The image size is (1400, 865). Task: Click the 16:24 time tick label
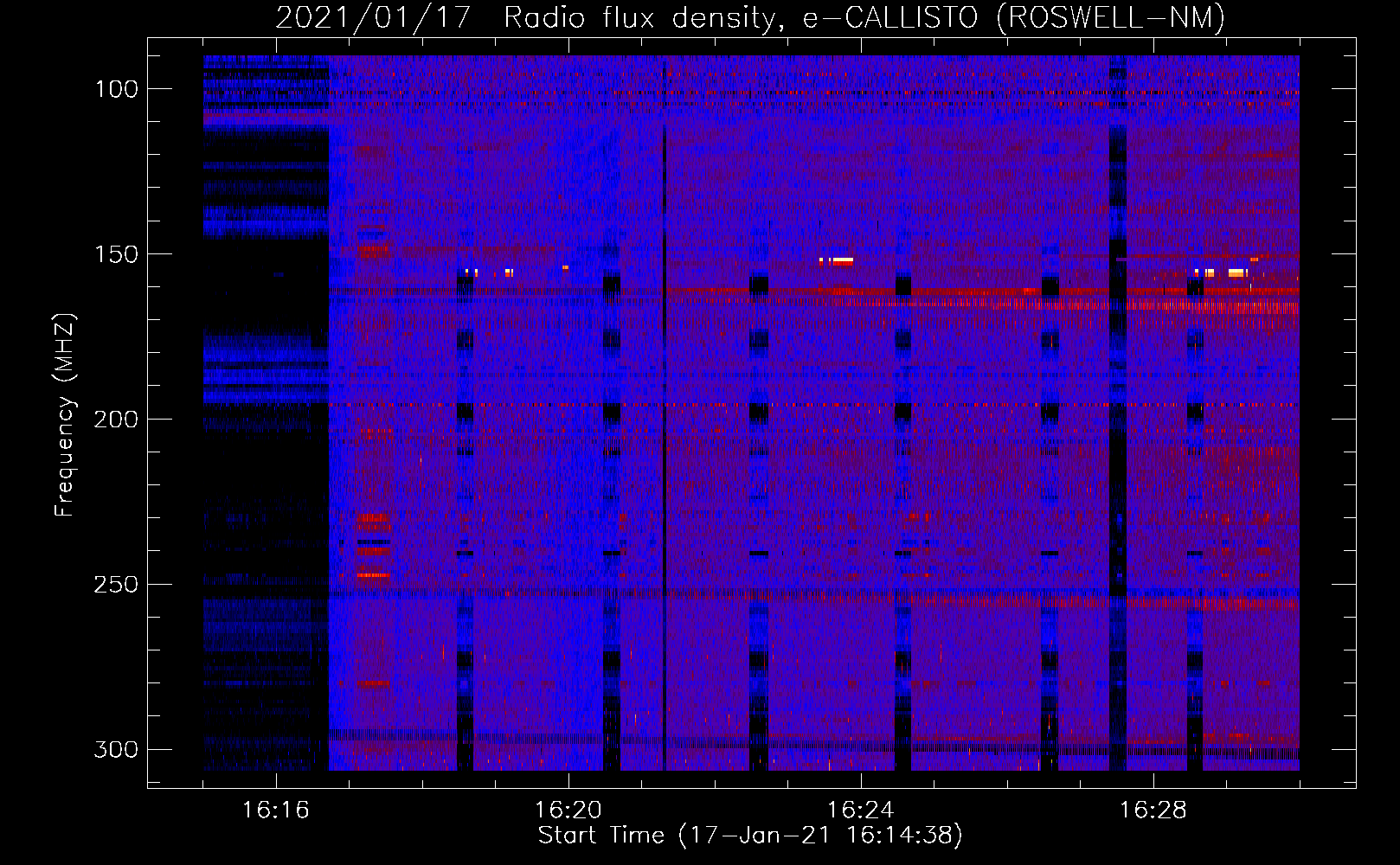point(861,811)
